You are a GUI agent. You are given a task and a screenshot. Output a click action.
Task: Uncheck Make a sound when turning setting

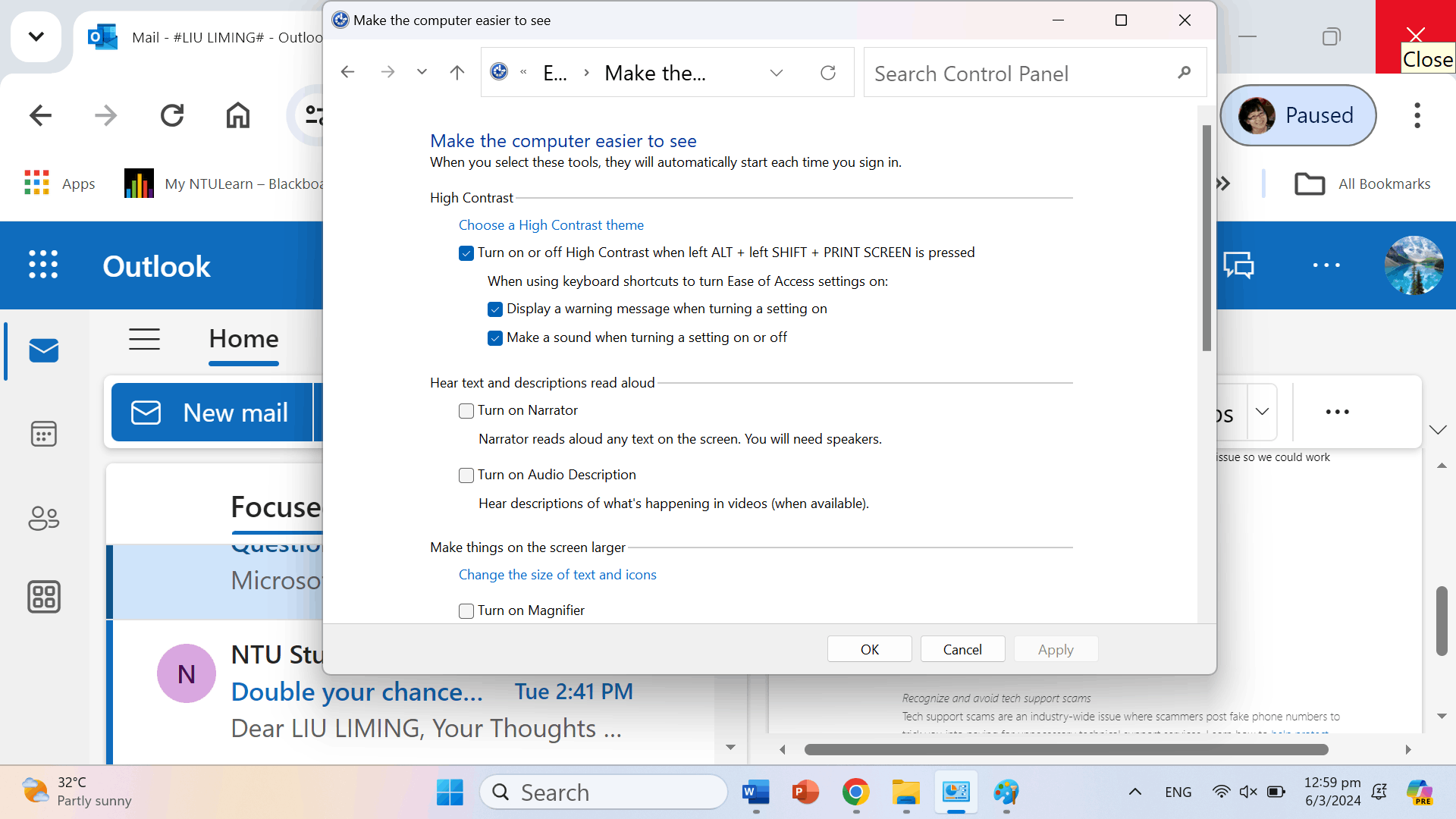495,338
